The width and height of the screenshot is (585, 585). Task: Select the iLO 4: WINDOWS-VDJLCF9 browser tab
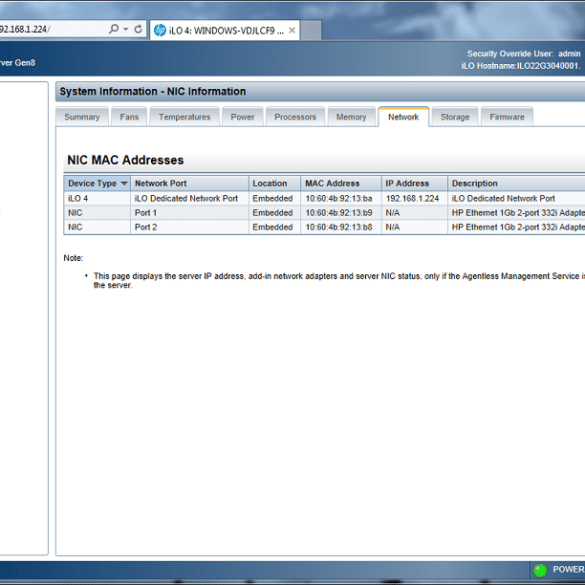(x=225, y=30)
